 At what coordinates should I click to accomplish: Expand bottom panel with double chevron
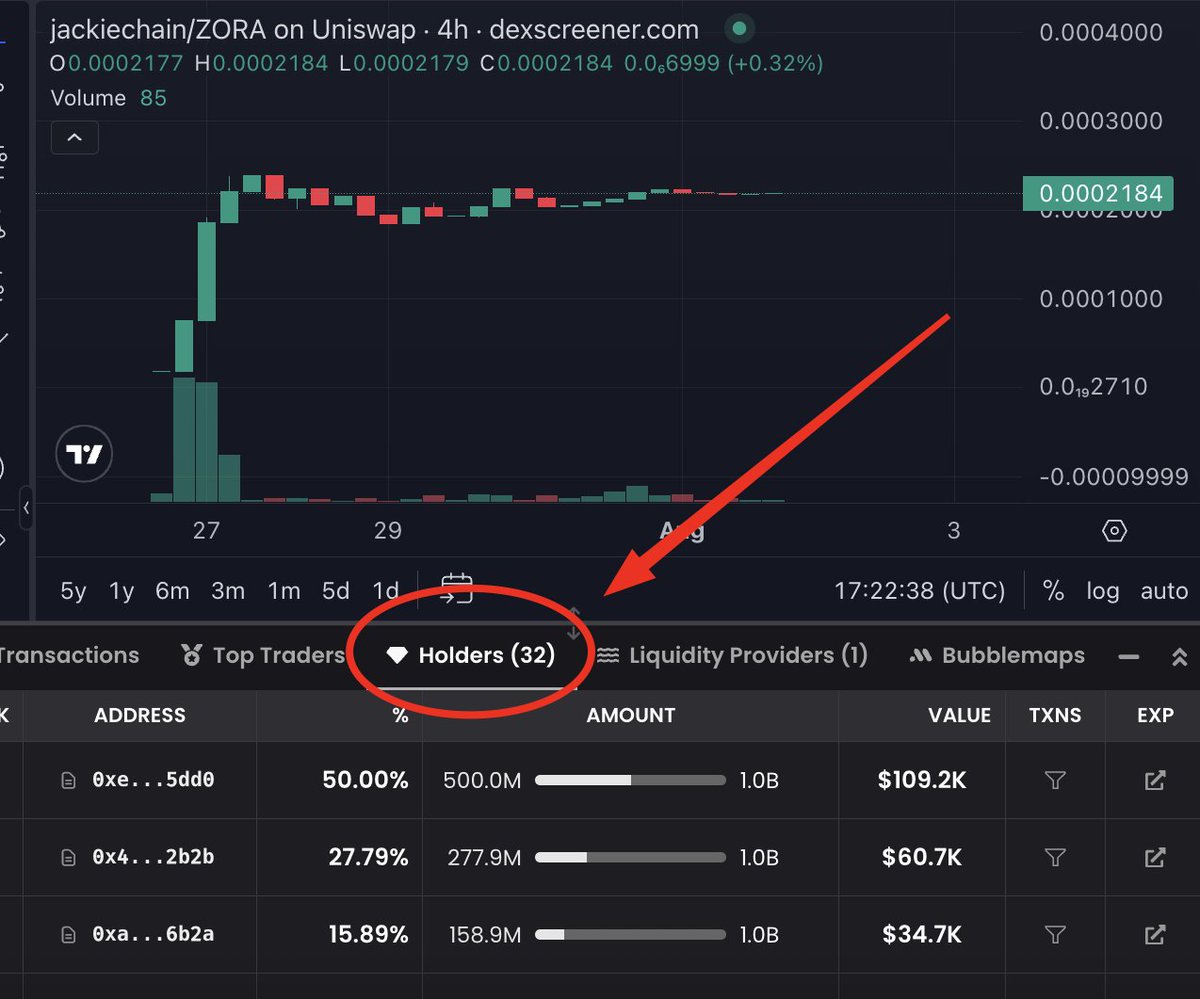click(1180, 657)
